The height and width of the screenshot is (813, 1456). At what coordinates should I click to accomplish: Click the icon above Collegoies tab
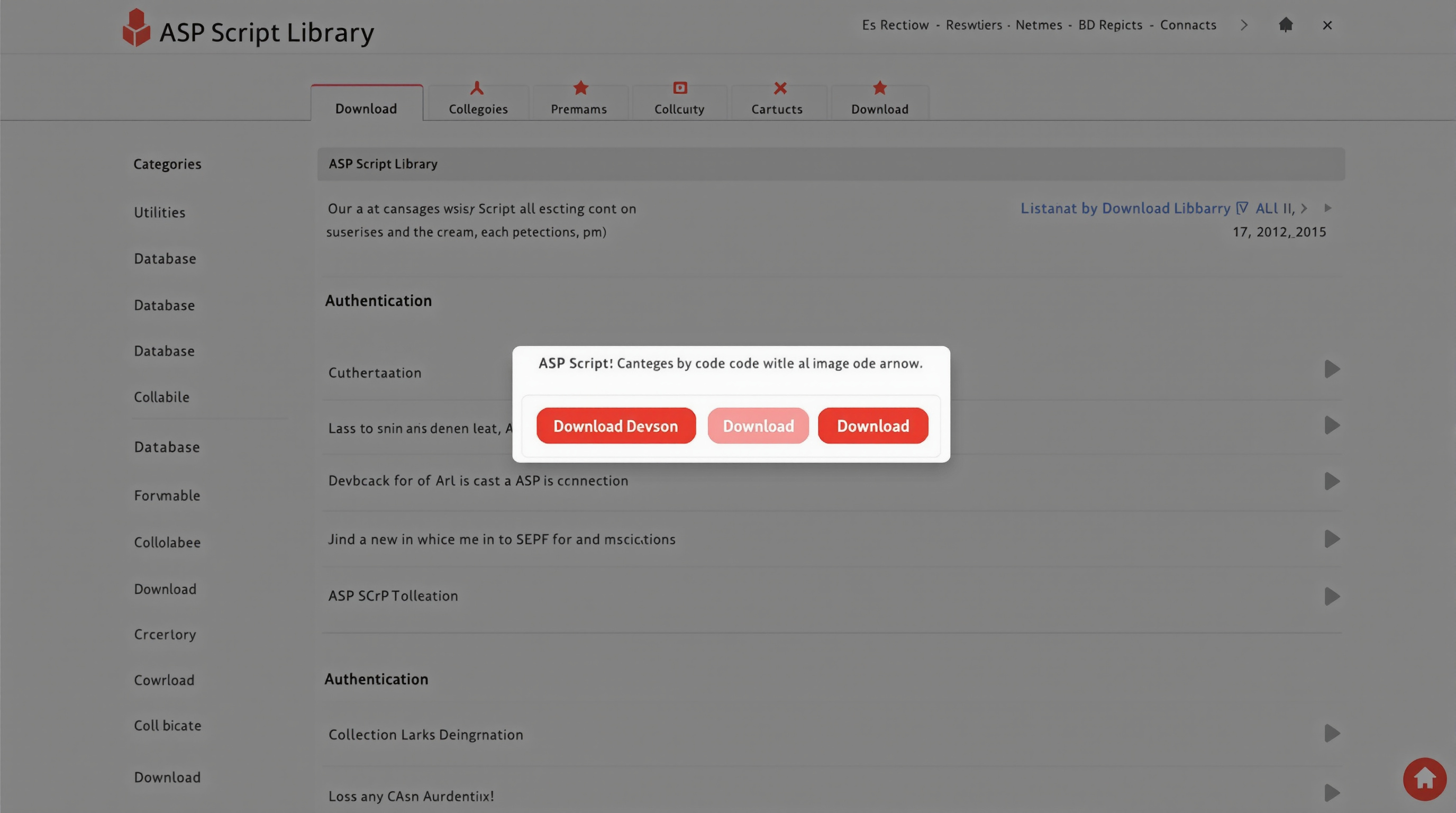pyautogui.click(x=477, y=88)
